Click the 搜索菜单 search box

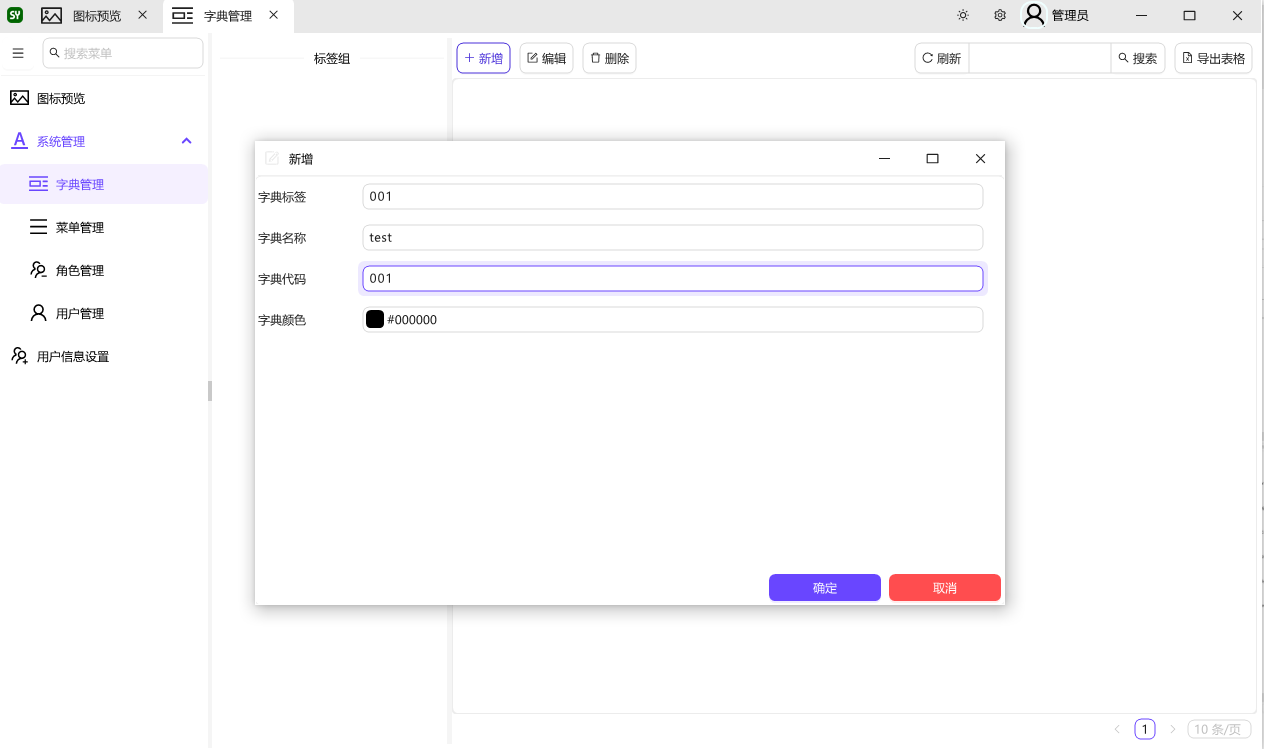123,53
